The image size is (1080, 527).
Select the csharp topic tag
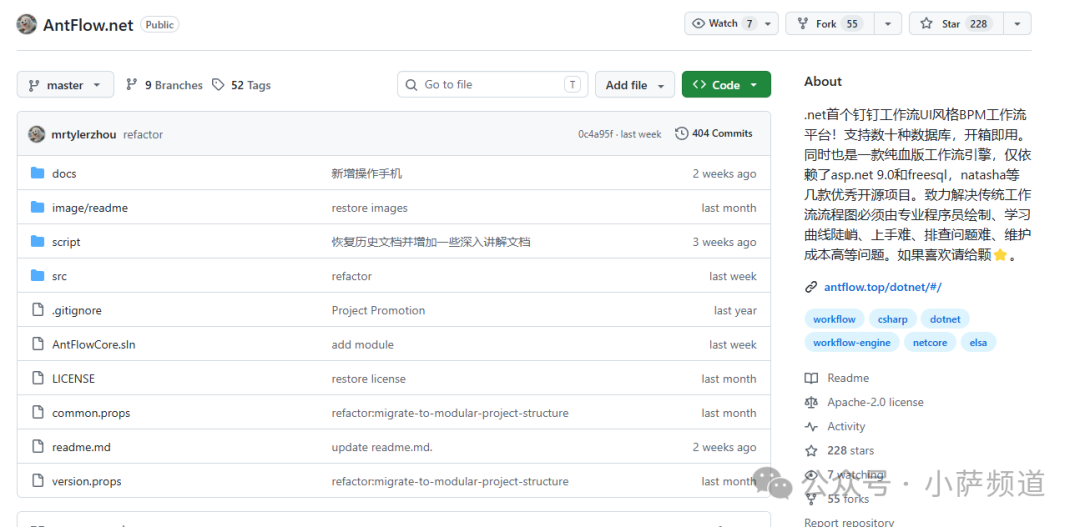(893, 319)
